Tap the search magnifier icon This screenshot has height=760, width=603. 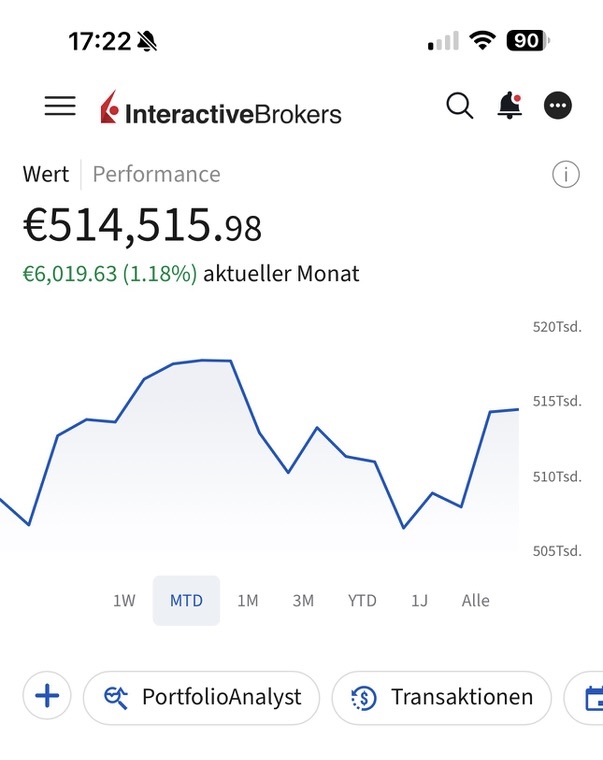pyautogui.click(x=459, y=106)
